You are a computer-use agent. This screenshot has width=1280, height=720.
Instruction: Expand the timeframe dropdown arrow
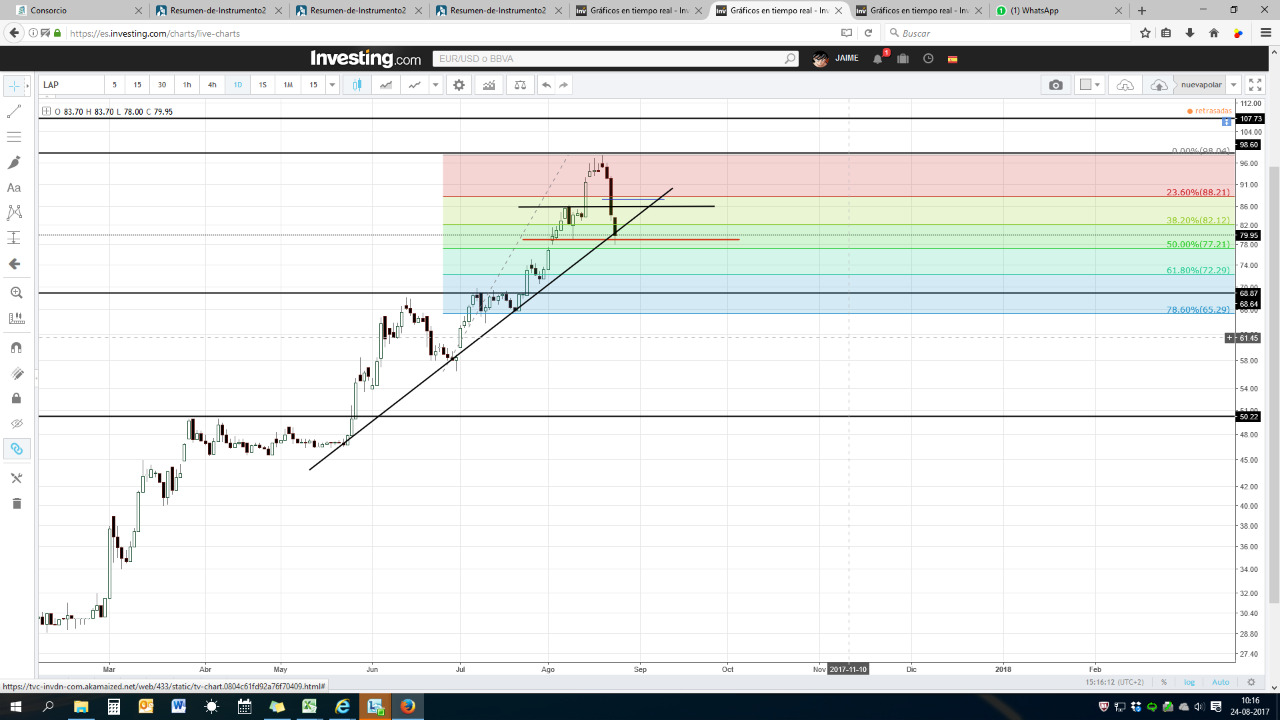coord(333,85)
